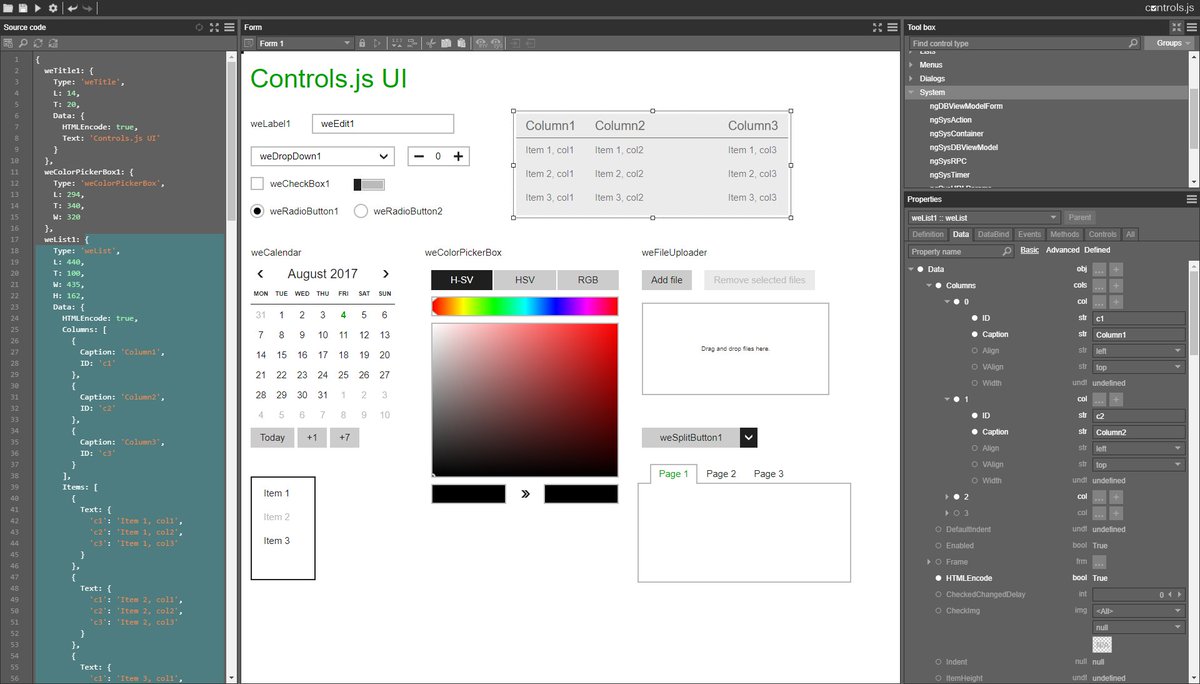Click the weSplitButton1 main button
The width and height of the screenshot is (1200, 684).
[691, 438]
